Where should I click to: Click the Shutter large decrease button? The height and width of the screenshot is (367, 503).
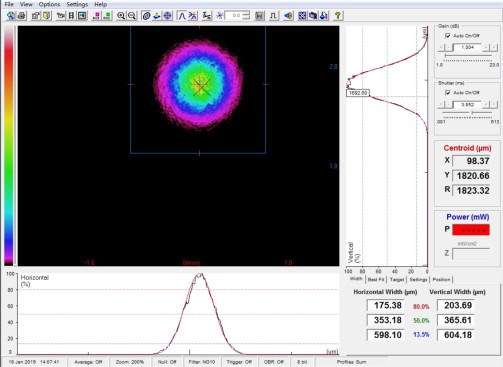[x=441, y=105]
